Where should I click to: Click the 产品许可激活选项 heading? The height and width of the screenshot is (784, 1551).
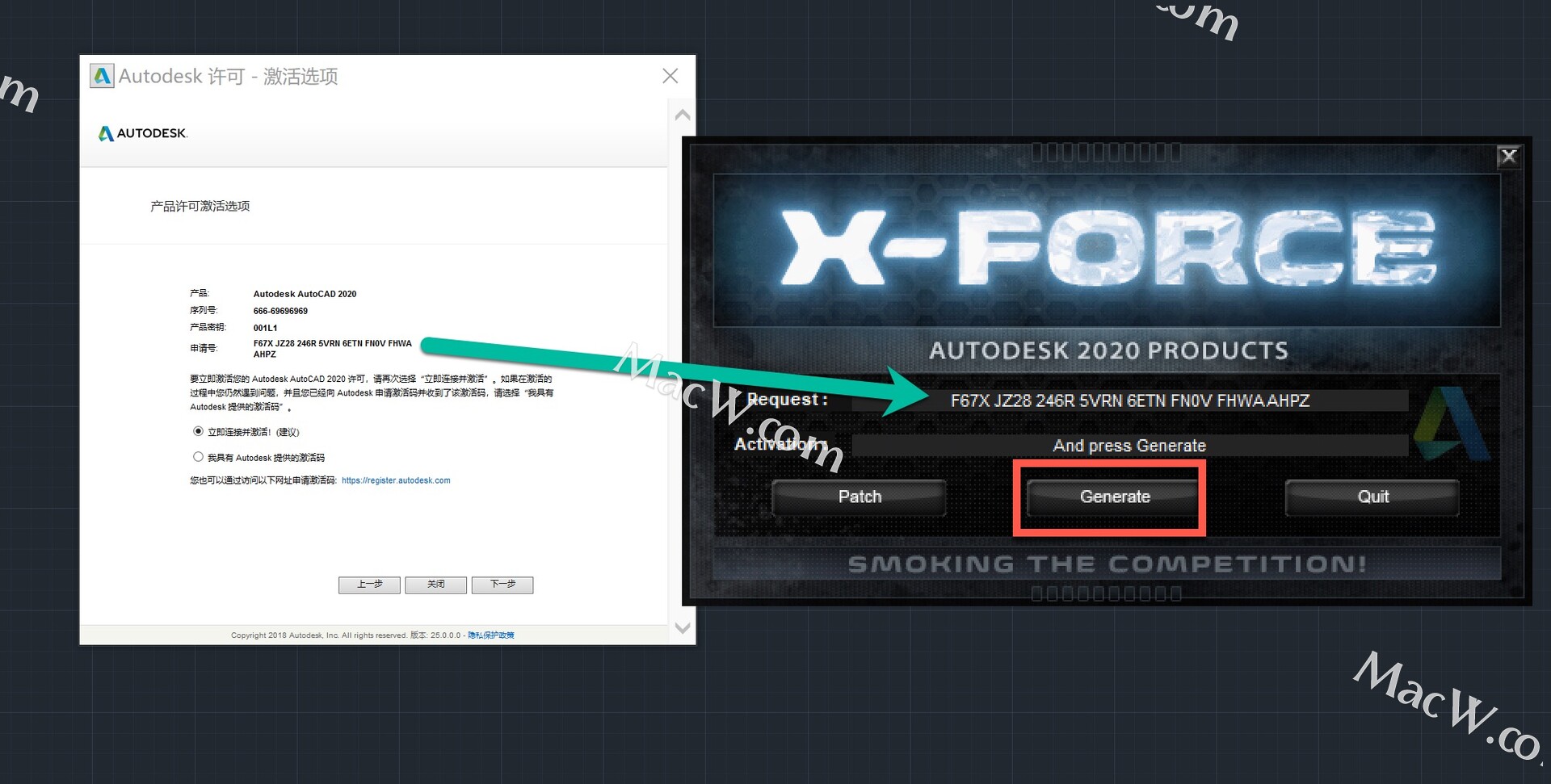click(x=200, y=207)
